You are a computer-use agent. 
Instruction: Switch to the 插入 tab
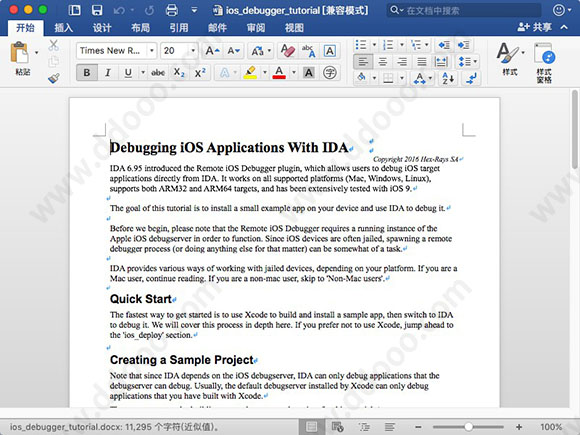pyautogui.click(x=64, y=28)
